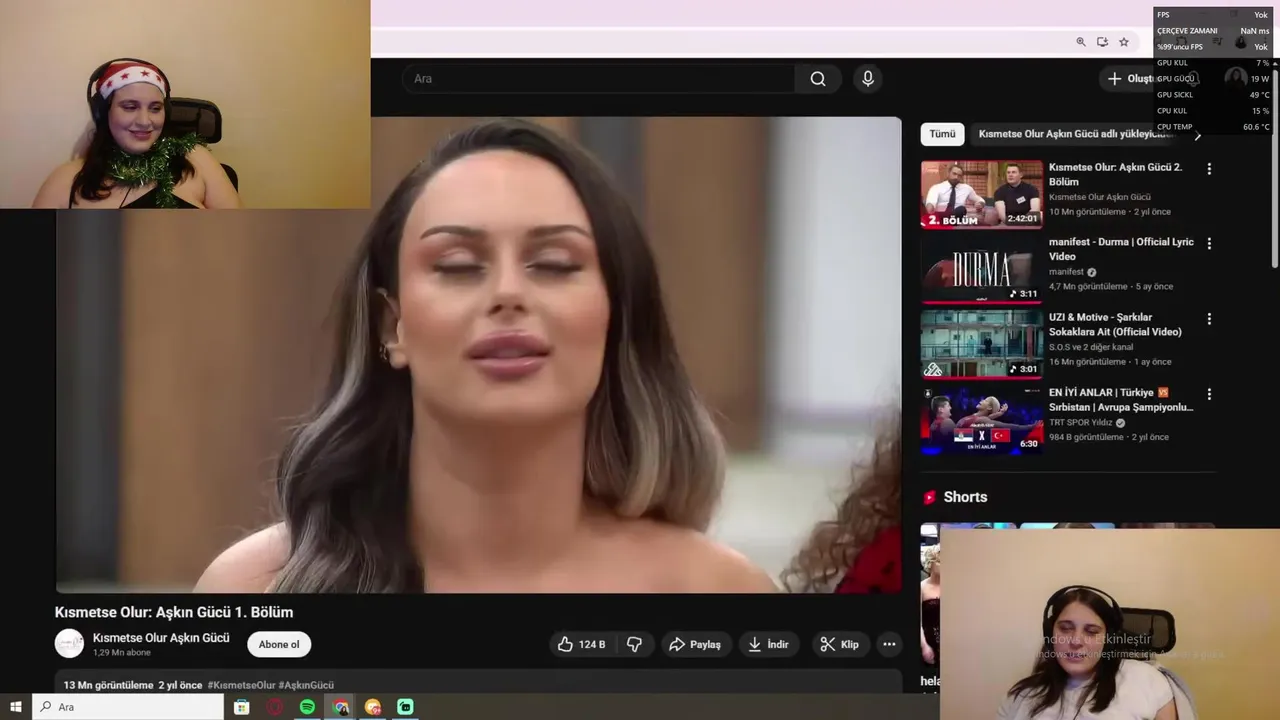Click title 'EN İYİ ANLAR | Türkiye Sırbistan'
This screenshot has height=720, width=1280.
click(1121, 400)
